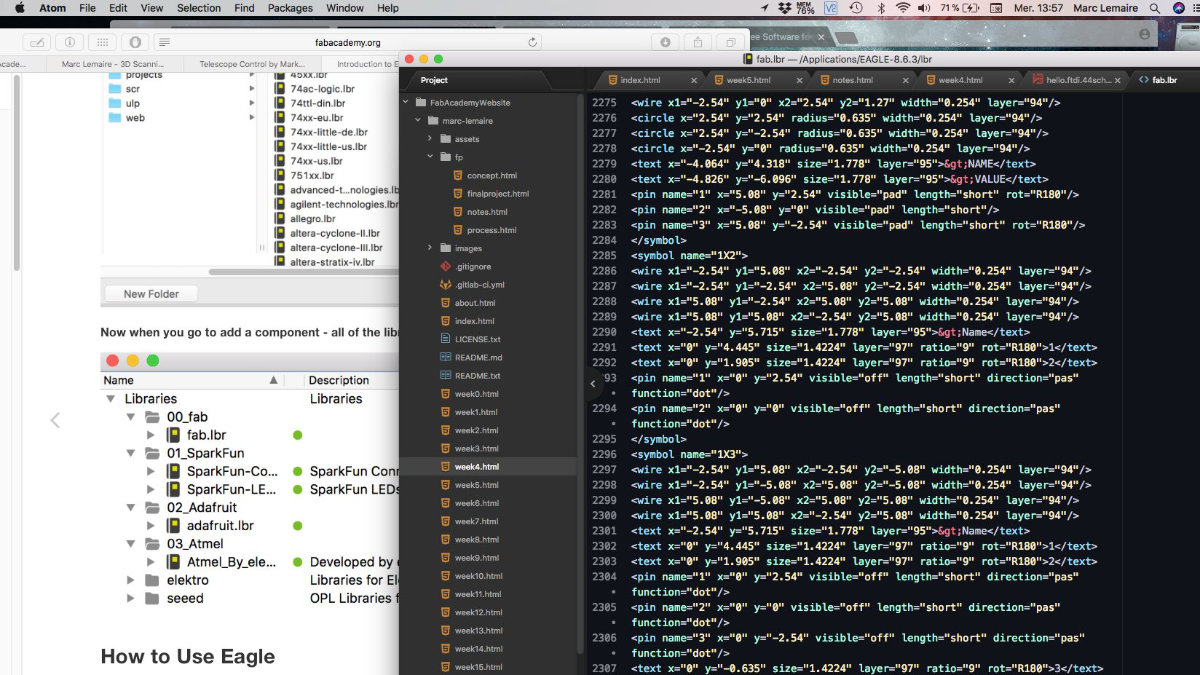1200x675 pixels.
Task: Click the Wi-Fi icon in menu bar
Action: point(903,8)
